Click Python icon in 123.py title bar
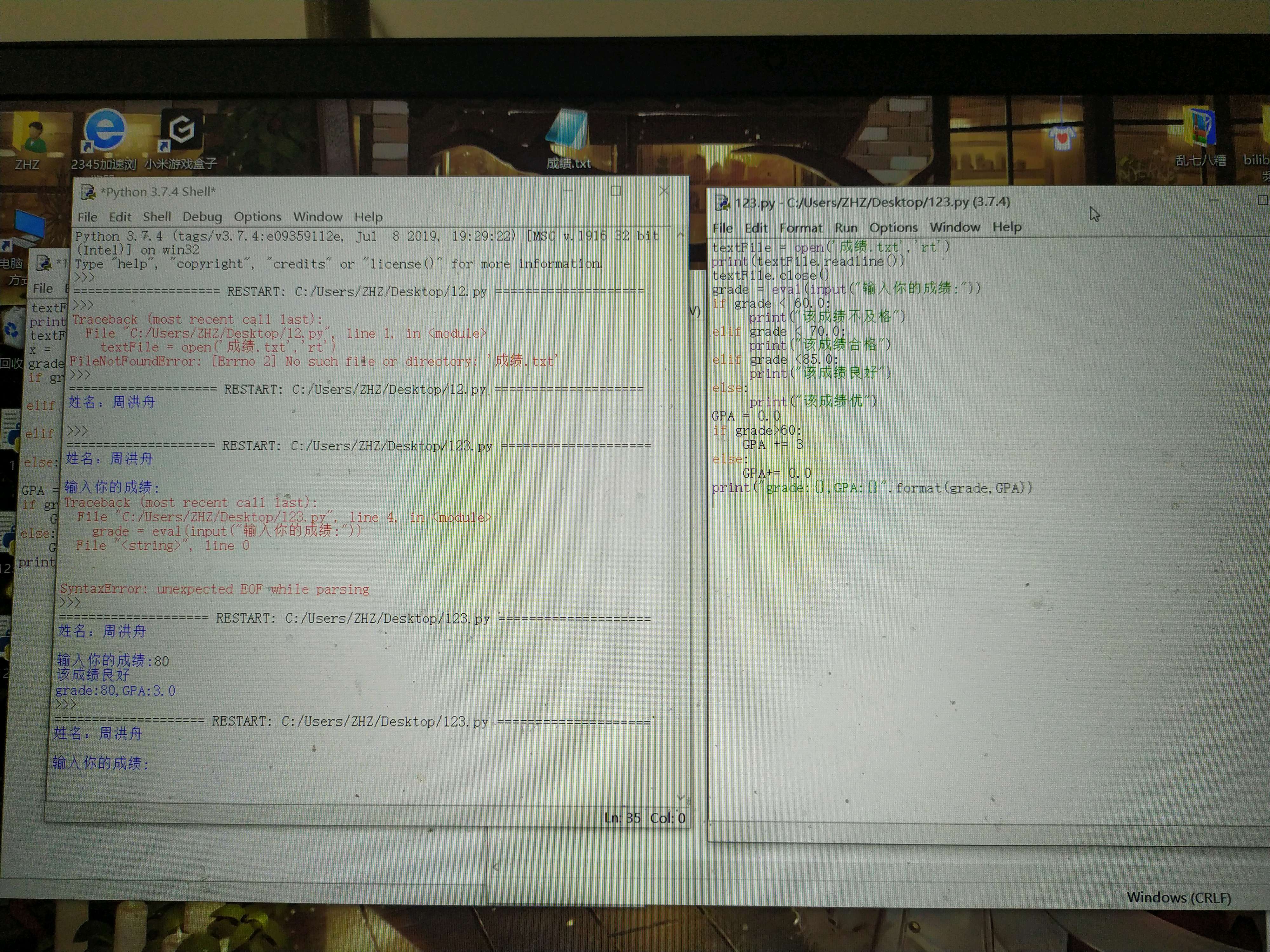Screen dimensions: 1270x952 coord(722,202)
